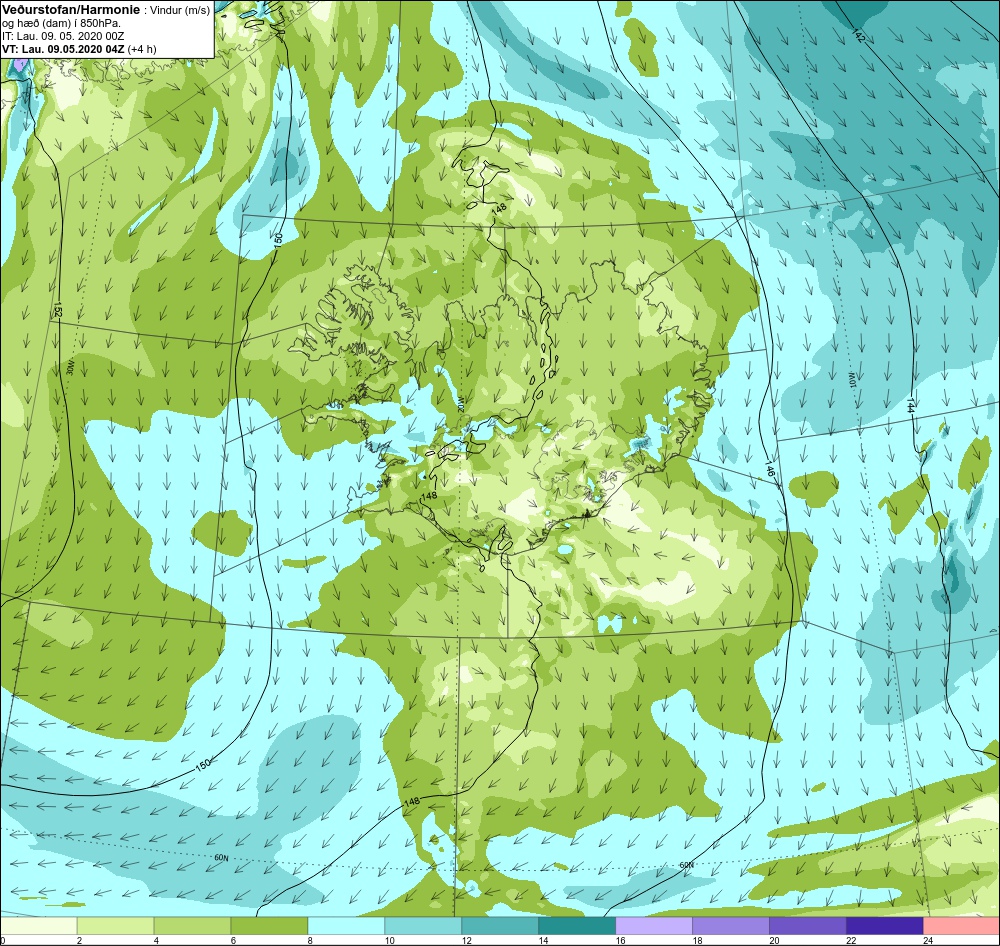Click the 14–16 m/s dark teal legend swatch
1000x946 pixels.
click(577, 926)
